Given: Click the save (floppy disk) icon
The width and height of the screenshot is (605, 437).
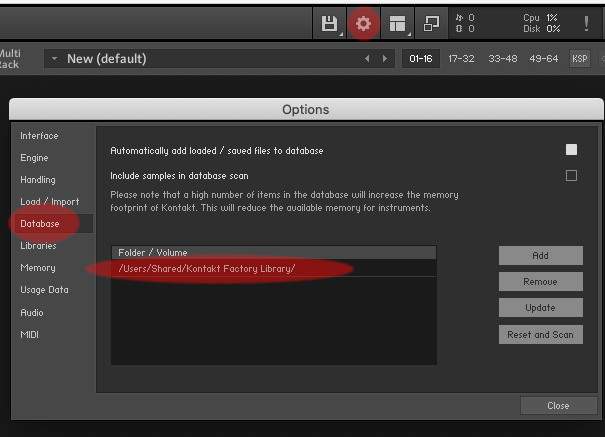Looking at the screenshot, I should tap(329, 23).
